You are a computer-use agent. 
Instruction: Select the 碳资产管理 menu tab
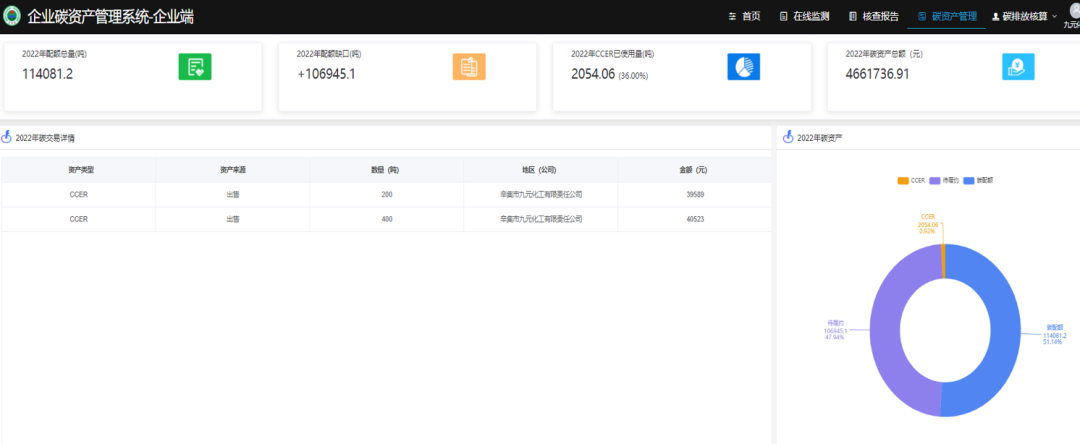pos(947,17)
